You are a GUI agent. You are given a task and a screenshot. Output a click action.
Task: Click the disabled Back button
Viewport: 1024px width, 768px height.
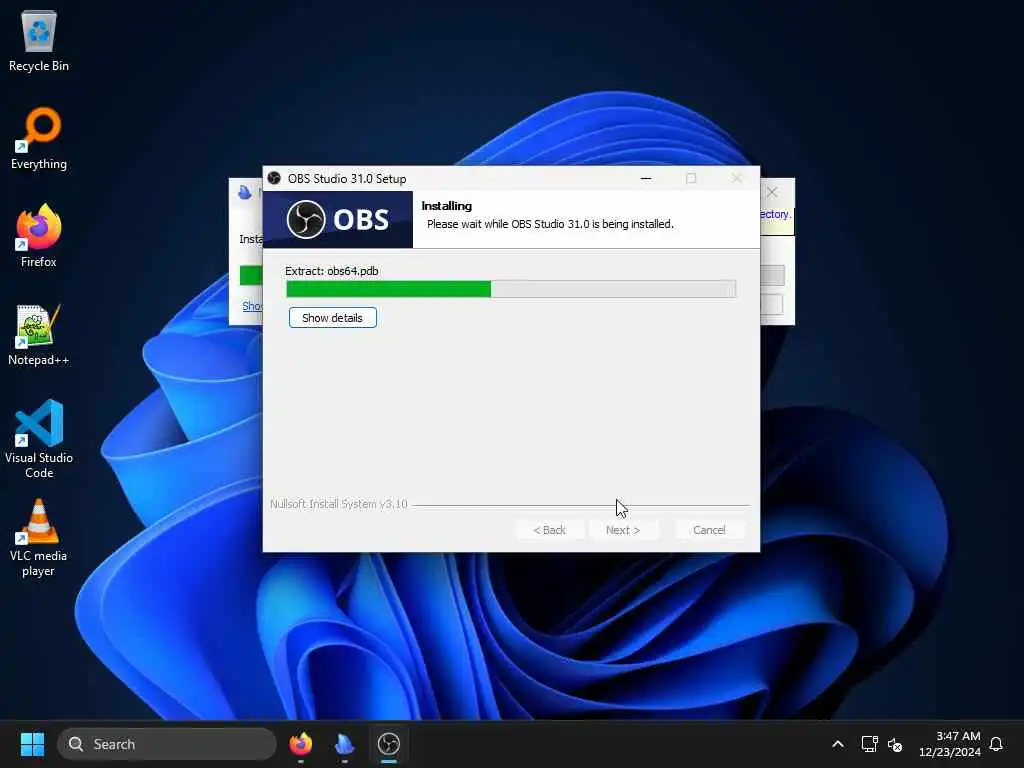[x=549, y=530]
